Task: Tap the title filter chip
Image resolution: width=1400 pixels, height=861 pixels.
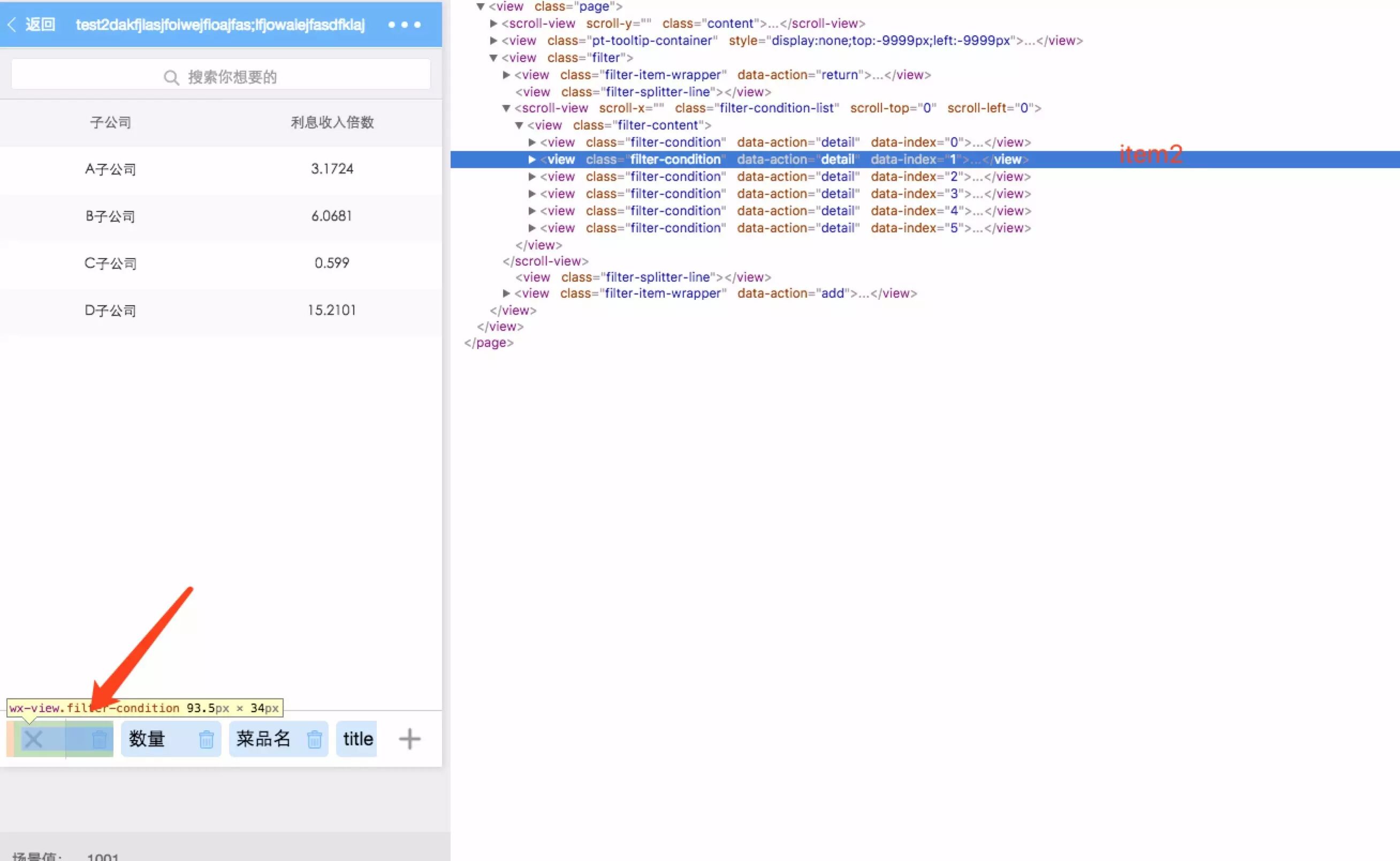Action: tap(357, 739)
